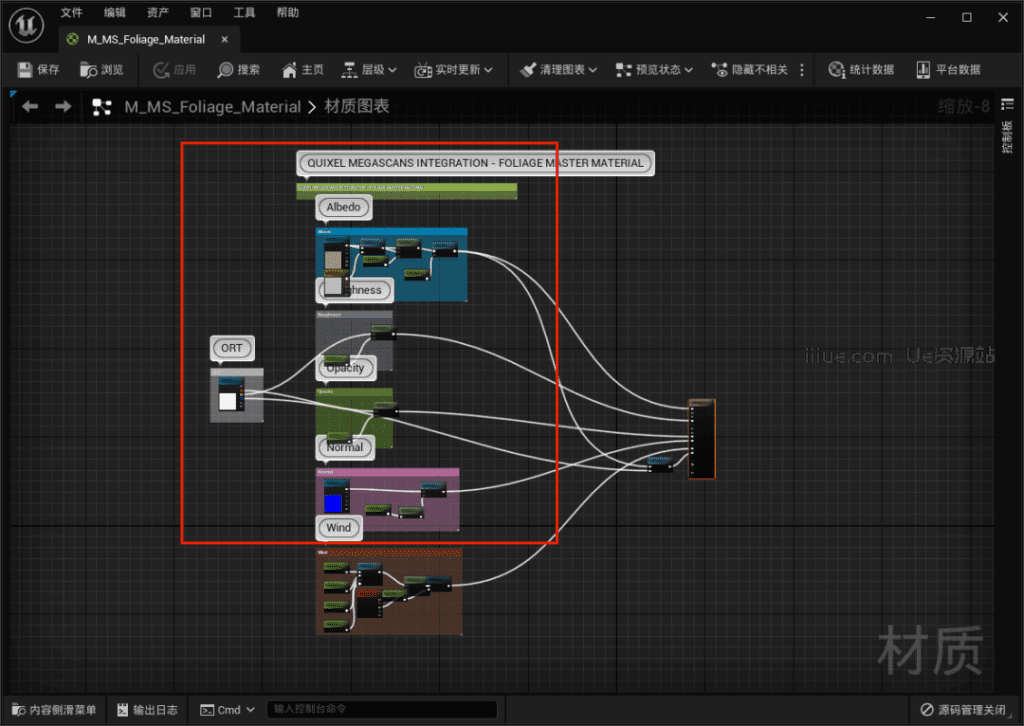
Task: Click the Search (搜索) magnifier icon
Action: [226, 70]
